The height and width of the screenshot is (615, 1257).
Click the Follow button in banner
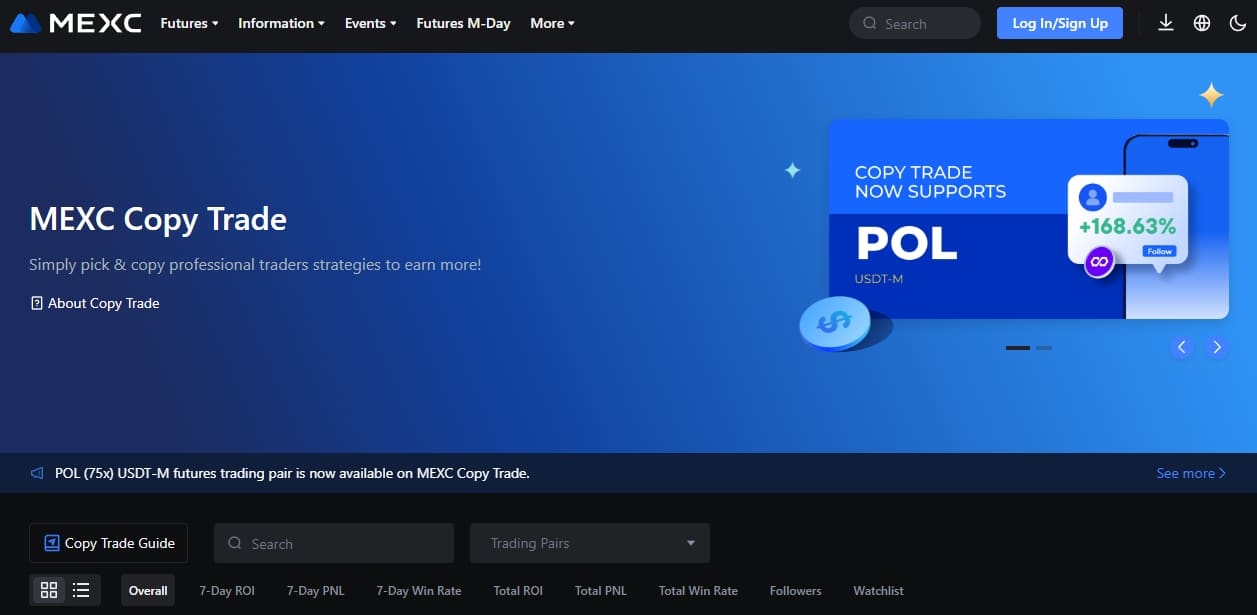click(x=1160, y=251)
